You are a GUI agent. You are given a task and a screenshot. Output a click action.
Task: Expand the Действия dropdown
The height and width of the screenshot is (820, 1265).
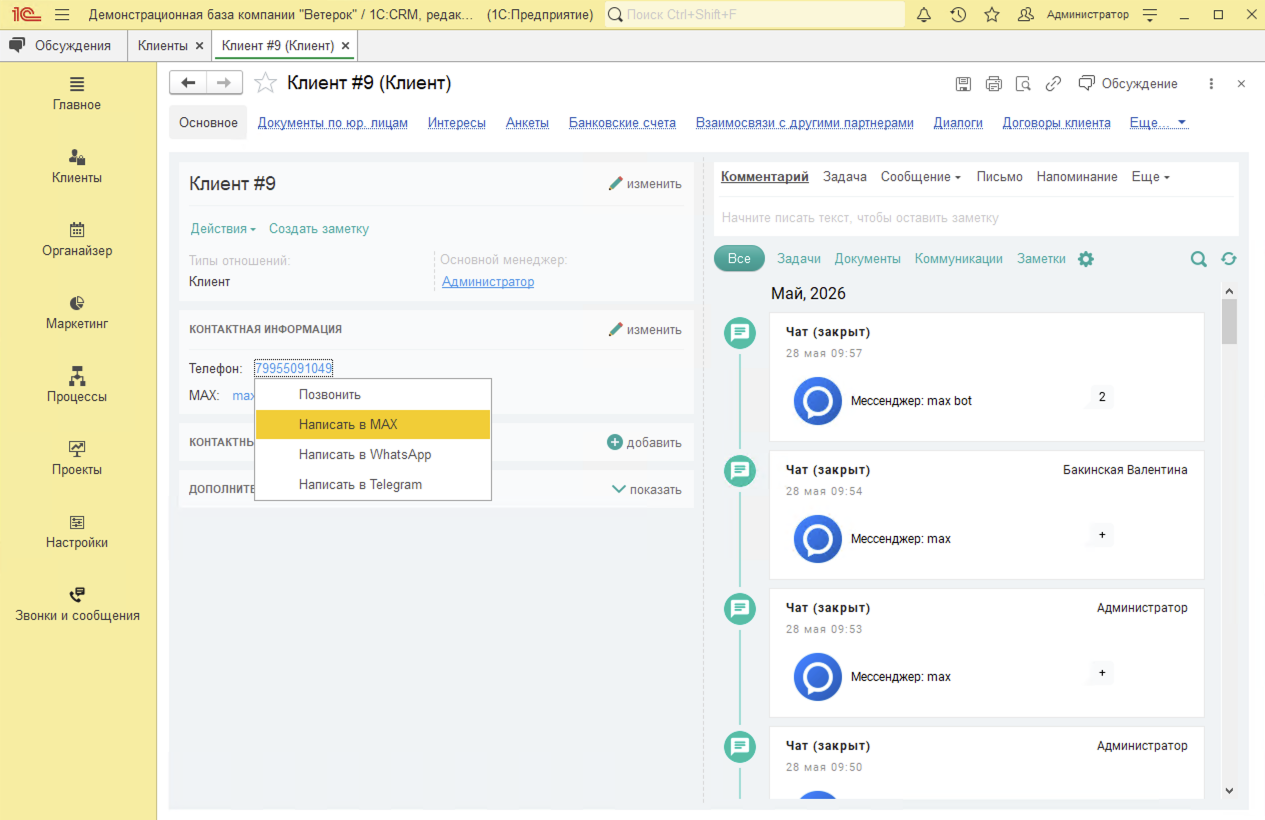[223, 229]
